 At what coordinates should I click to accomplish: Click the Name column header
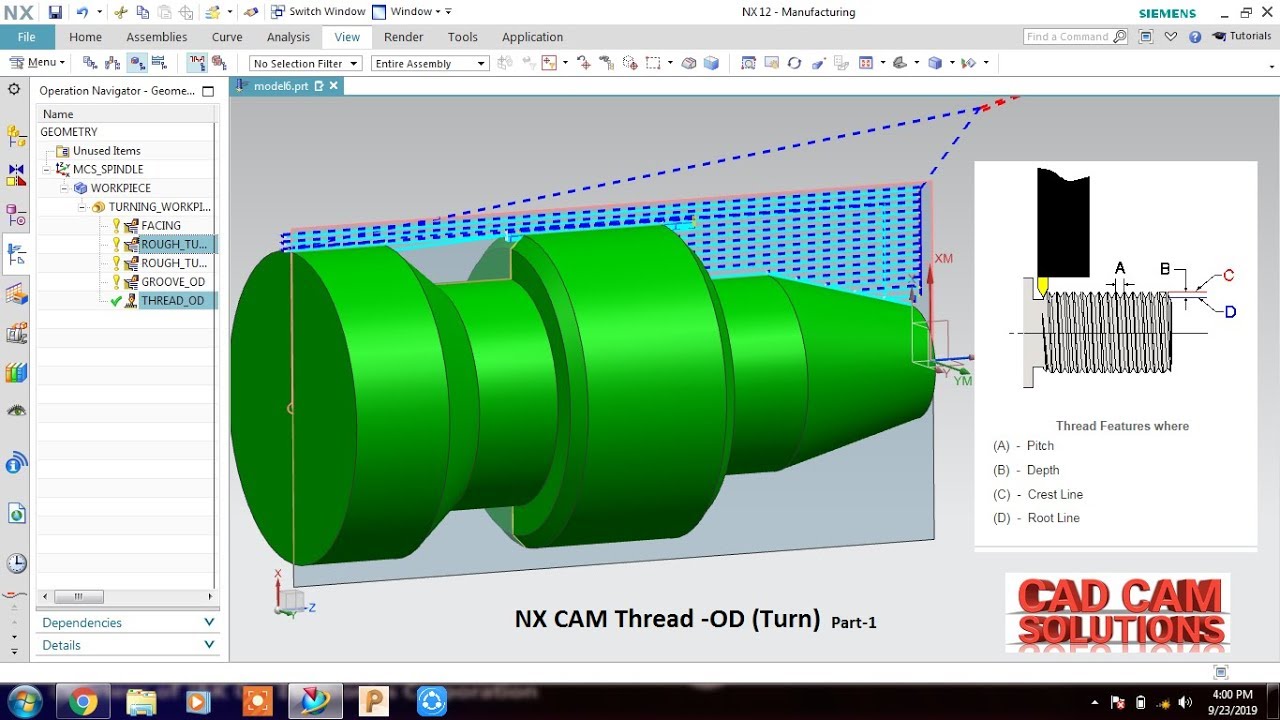tap(125, 114)
